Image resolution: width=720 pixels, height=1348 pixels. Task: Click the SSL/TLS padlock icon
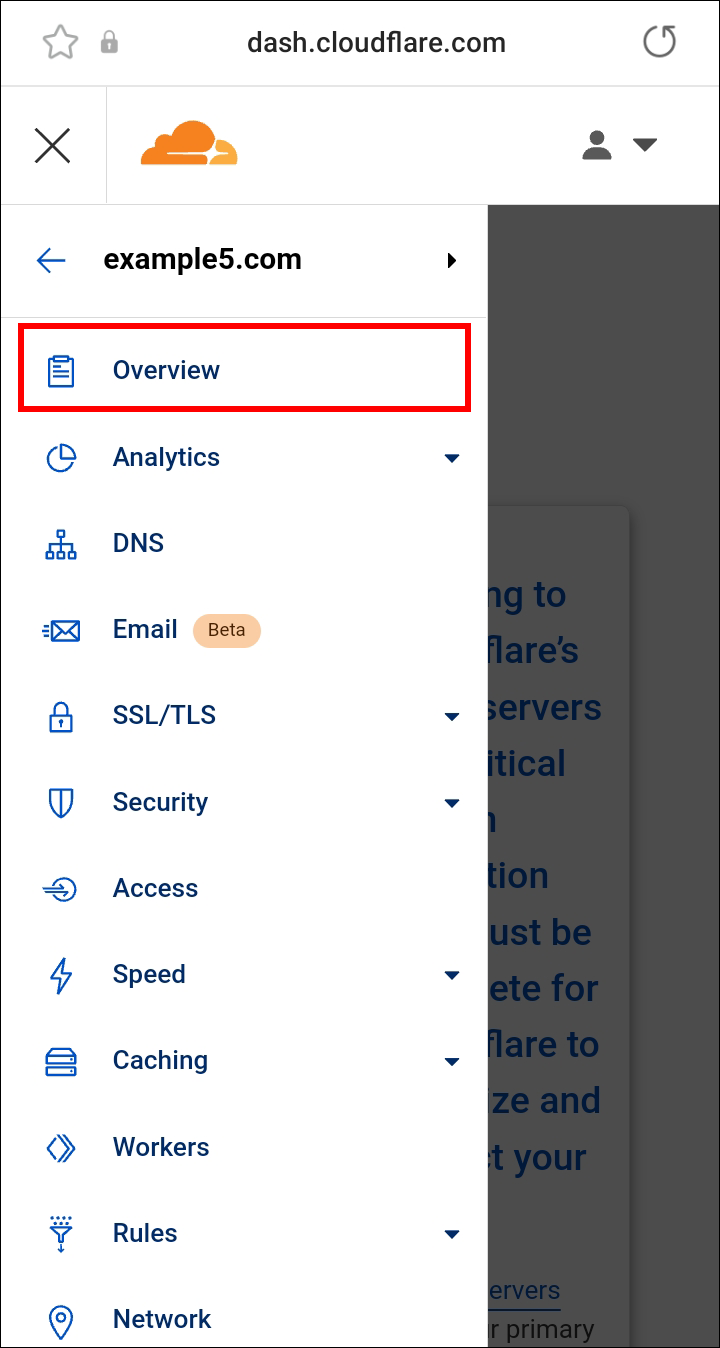pos(61,716)
